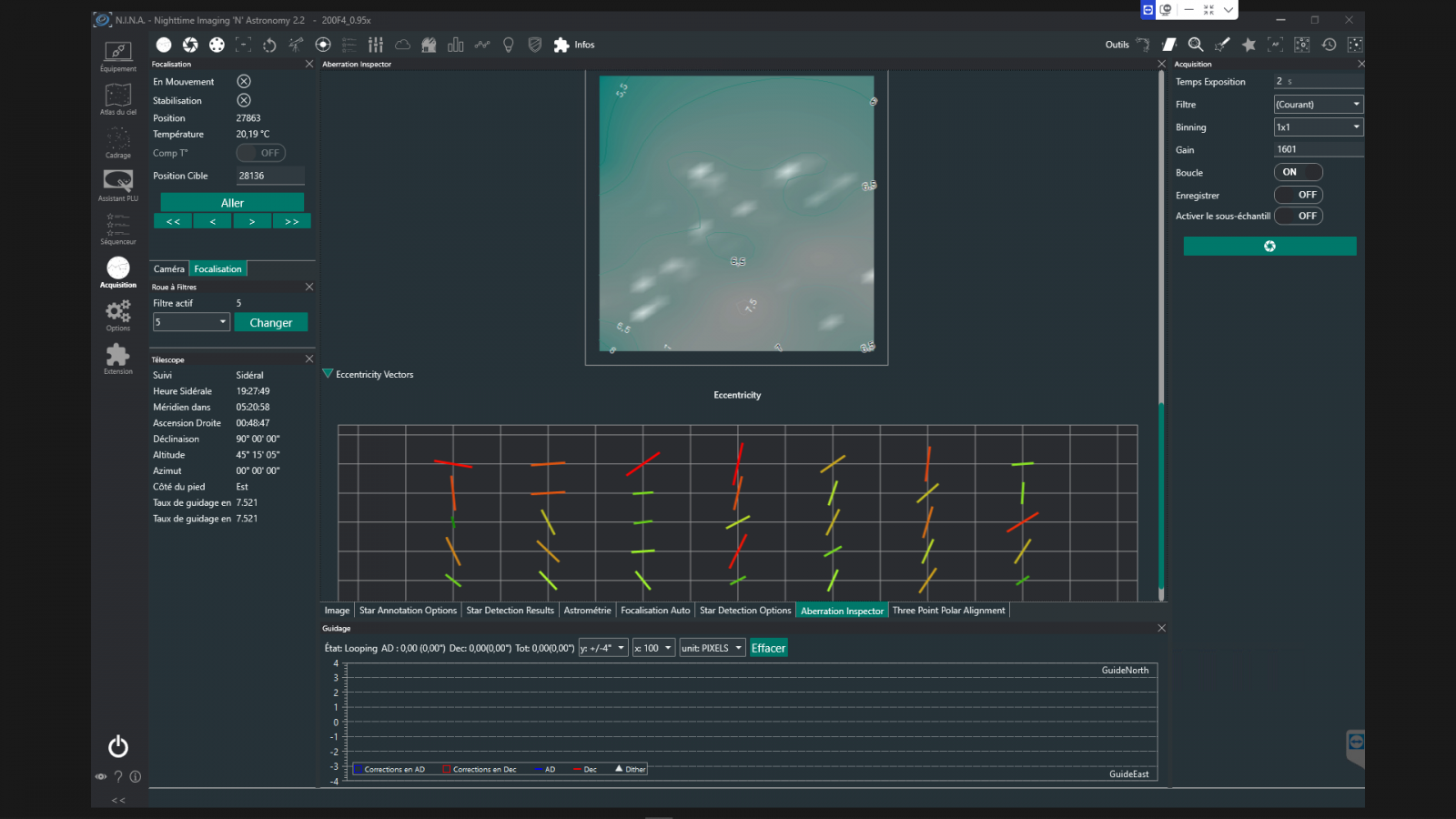Move focuser with the << button
The height and width of the screenshot is (819, 1456).
(173, 221)
